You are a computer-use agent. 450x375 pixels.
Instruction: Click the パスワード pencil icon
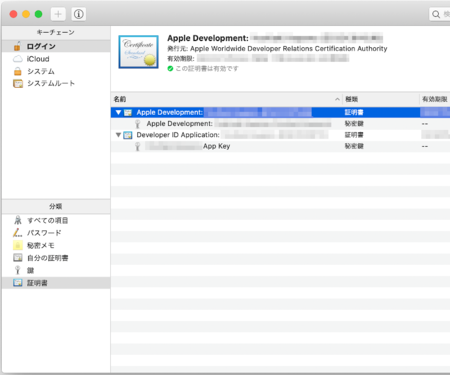point(18,233)
